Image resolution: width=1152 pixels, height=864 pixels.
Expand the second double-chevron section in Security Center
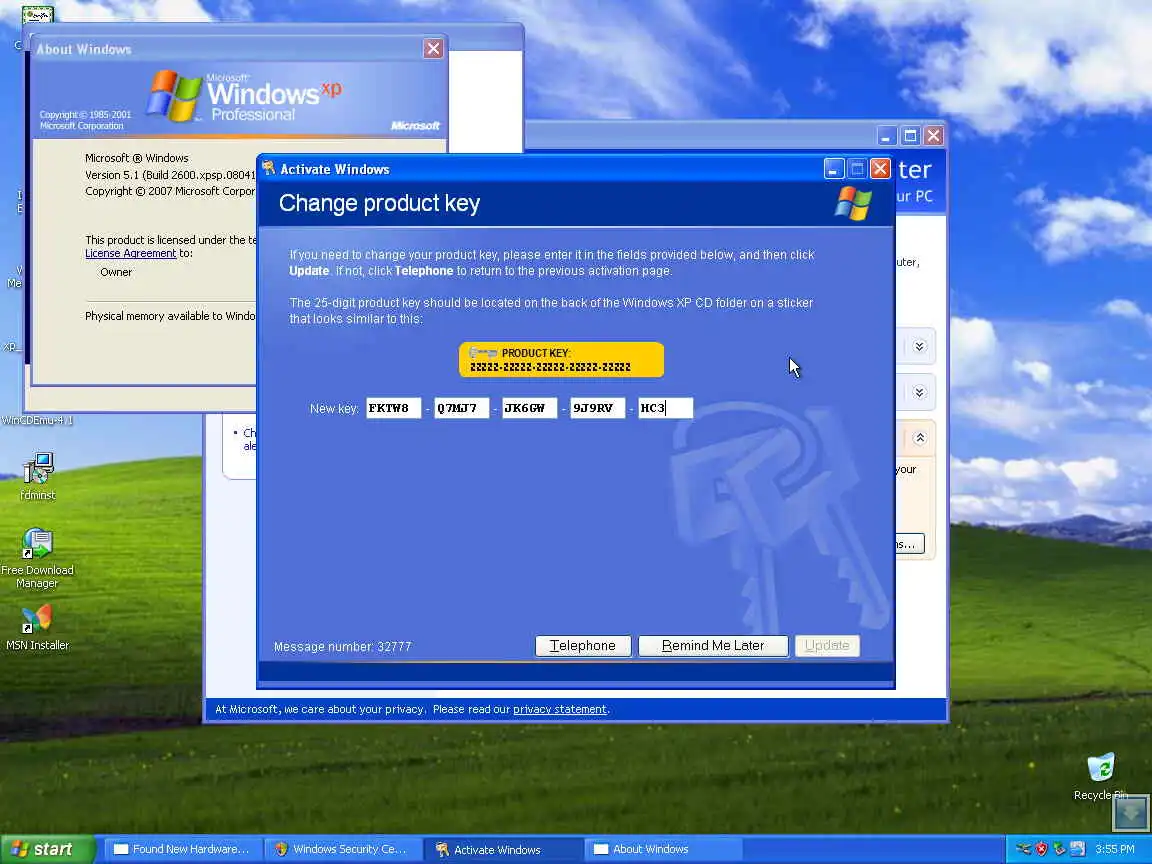tap(919, 392)
